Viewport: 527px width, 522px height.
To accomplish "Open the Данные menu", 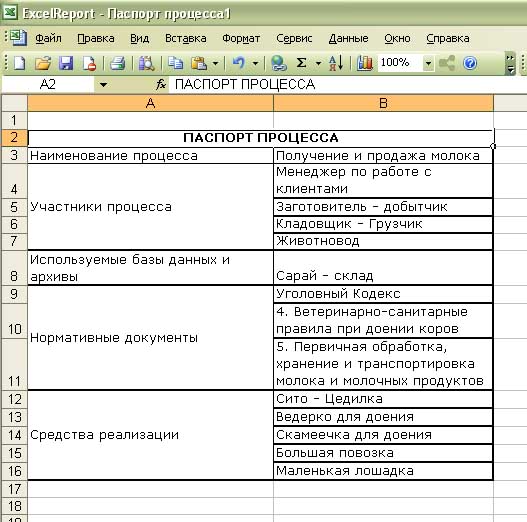I will 348,38.
